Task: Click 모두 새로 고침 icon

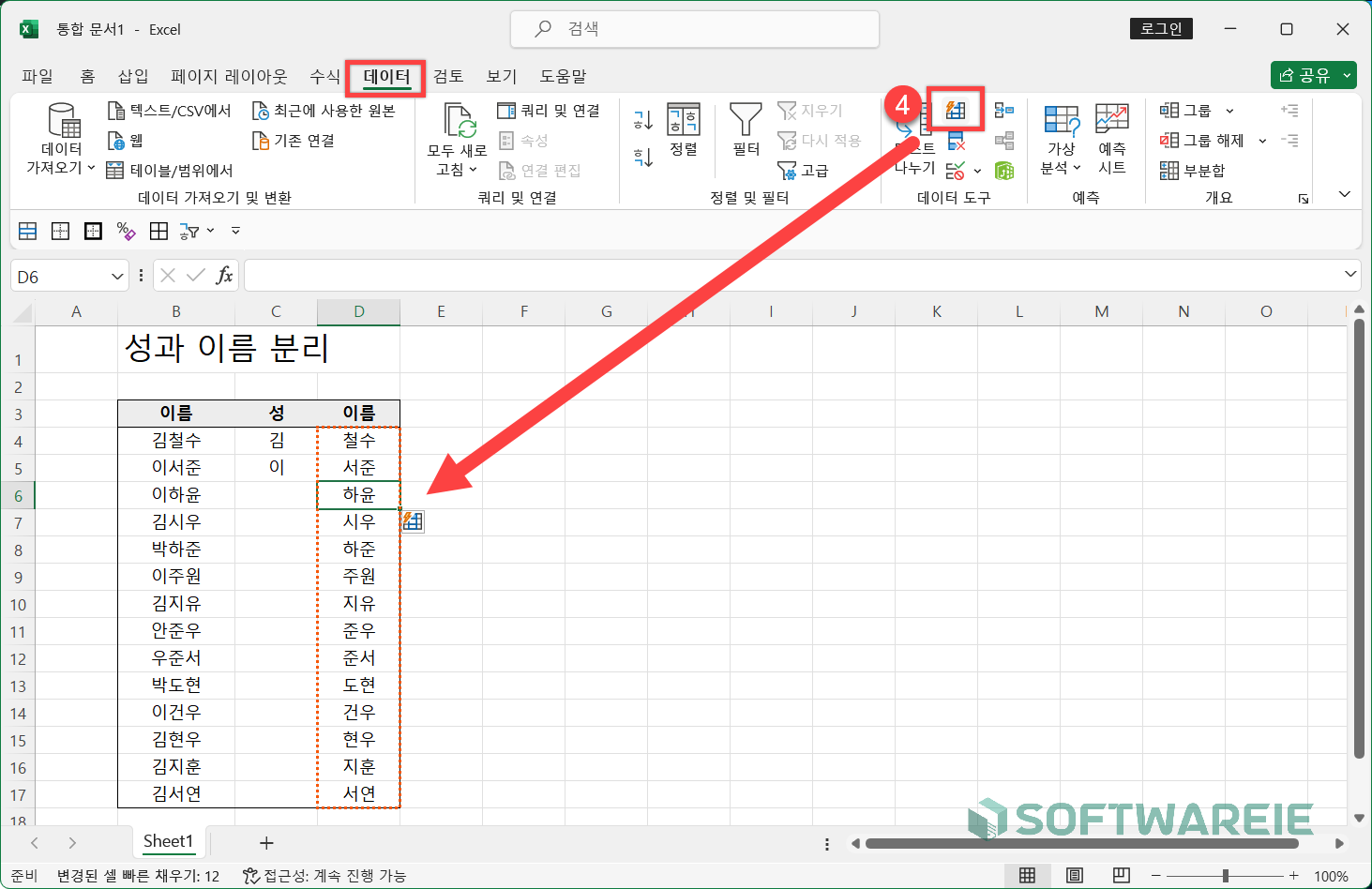Action: pos(460,122)
